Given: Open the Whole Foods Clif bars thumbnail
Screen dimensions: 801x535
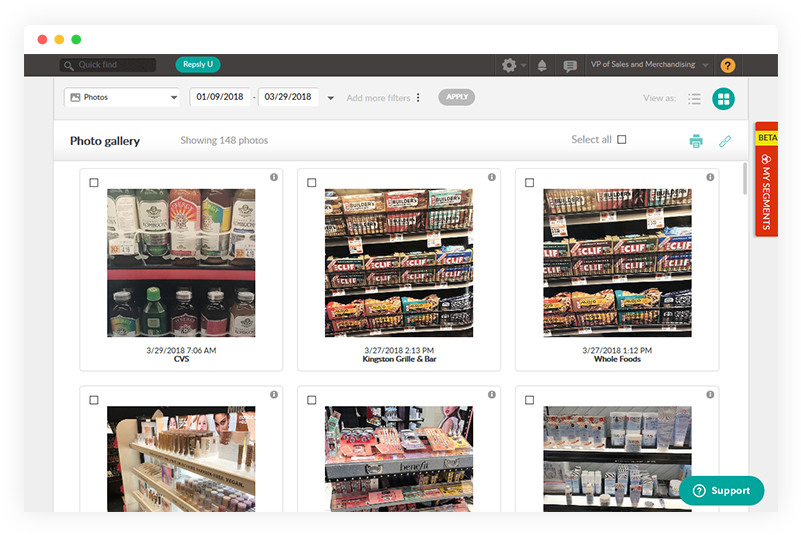Looking at the screenshot, I should [617, 263].
